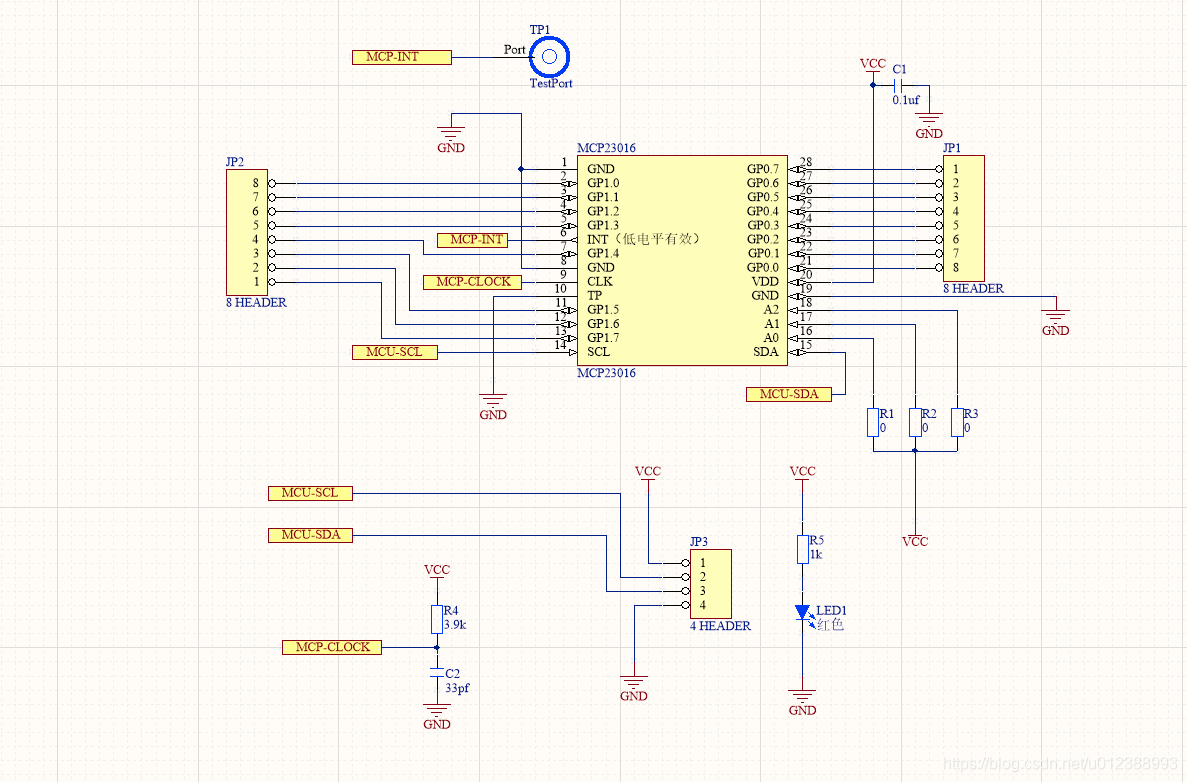Select the MCP-CLOCK label near resistor R4
This screenshot has height=782, width=1187.
[x=332, y=647]
